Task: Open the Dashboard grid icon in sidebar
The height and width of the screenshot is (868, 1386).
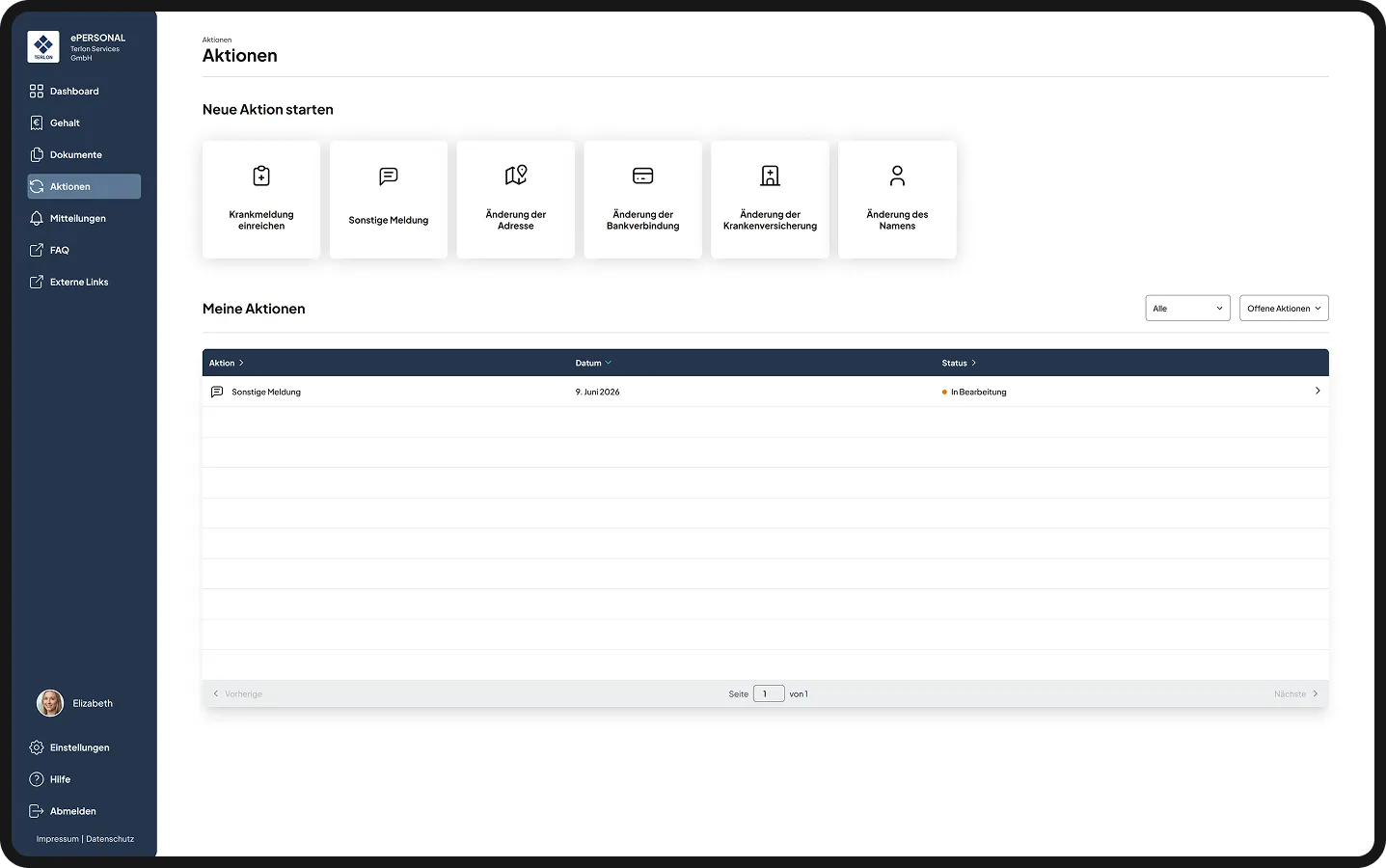Action: [x=37, y=91]
